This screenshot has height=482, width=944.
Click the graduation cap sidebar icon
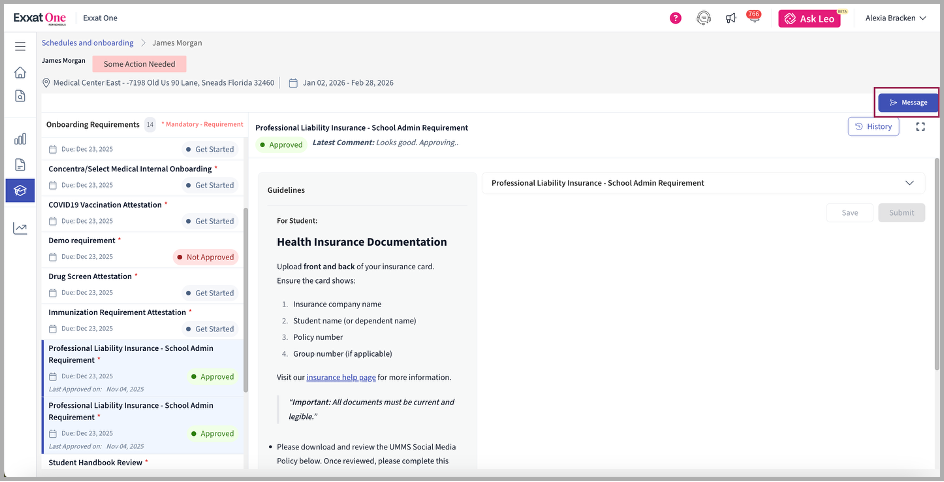click(x=20, y=190)
